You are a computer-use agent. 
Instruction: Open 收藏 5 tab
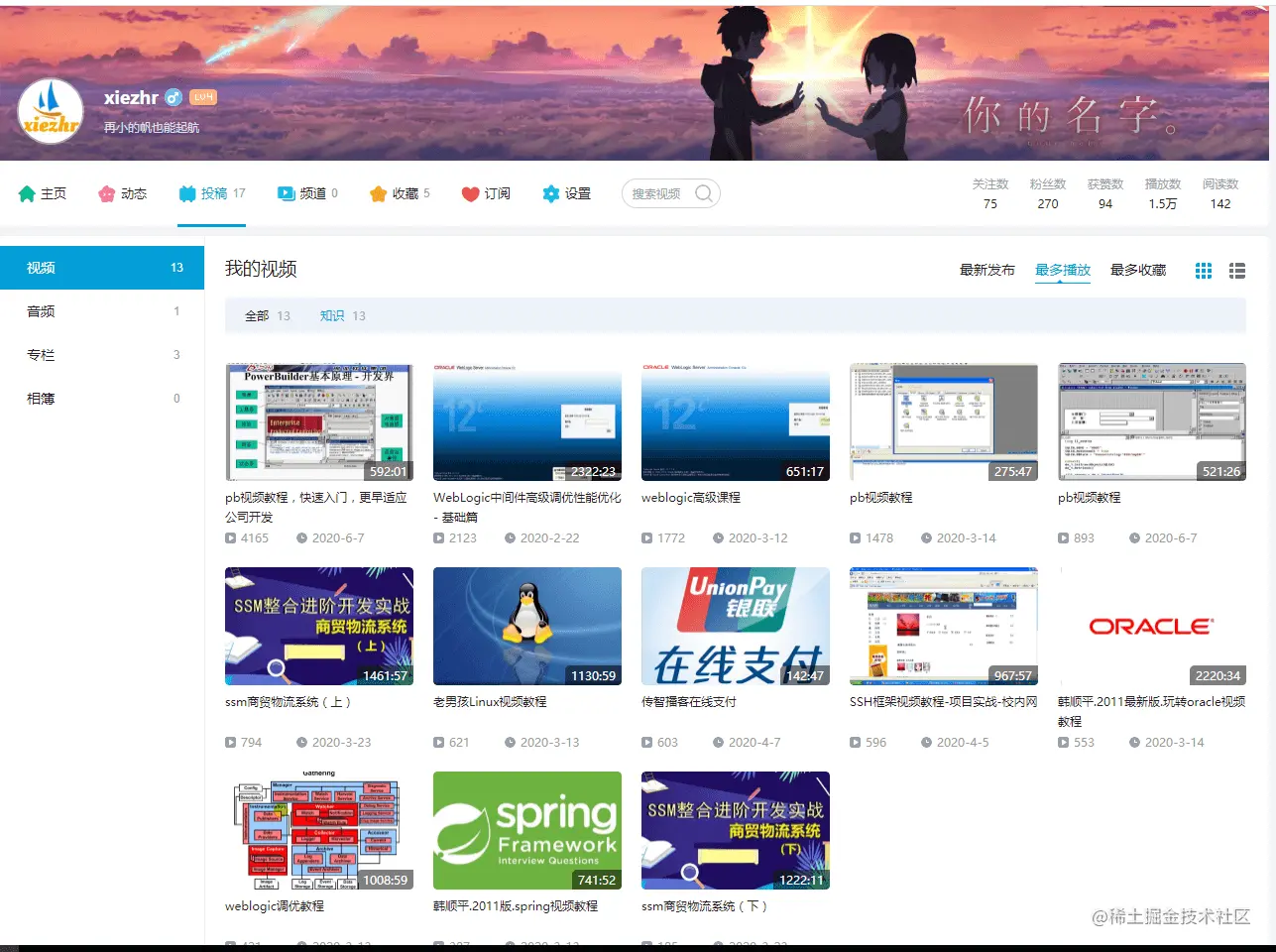tap(400, 193)
